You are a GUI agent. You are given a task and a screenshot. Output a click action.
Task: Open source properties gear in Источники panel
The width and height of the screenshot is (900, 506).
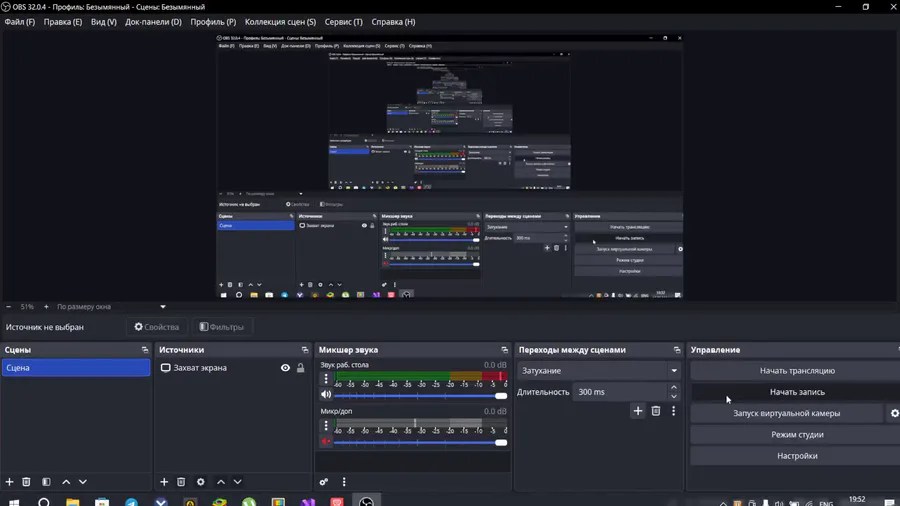click(x=201, y=482)
